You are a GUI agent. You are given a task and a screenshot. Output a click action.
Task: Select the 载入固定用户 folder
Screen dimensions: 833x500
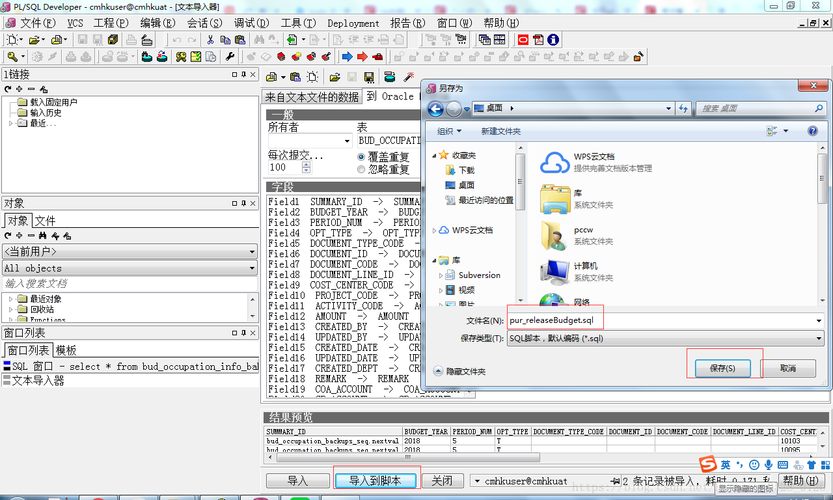pos(48,102)
